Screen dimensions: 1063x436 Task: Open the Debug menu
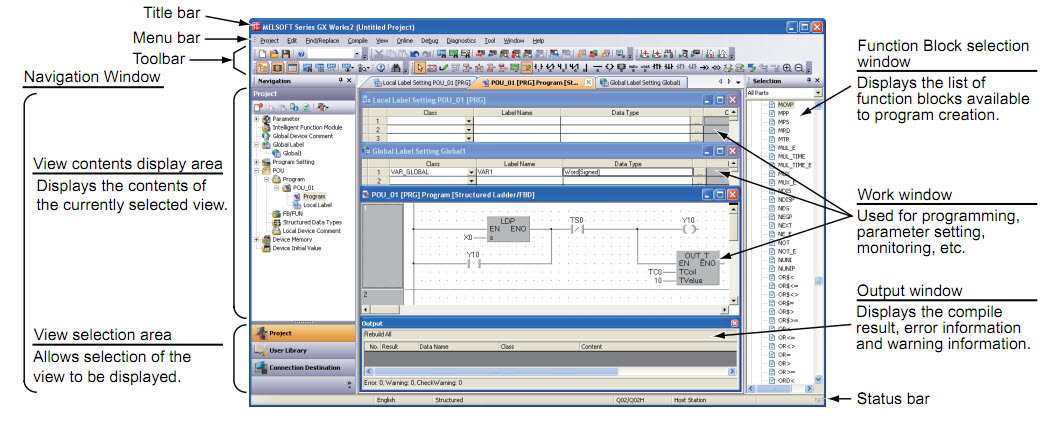tap(430, 41)
